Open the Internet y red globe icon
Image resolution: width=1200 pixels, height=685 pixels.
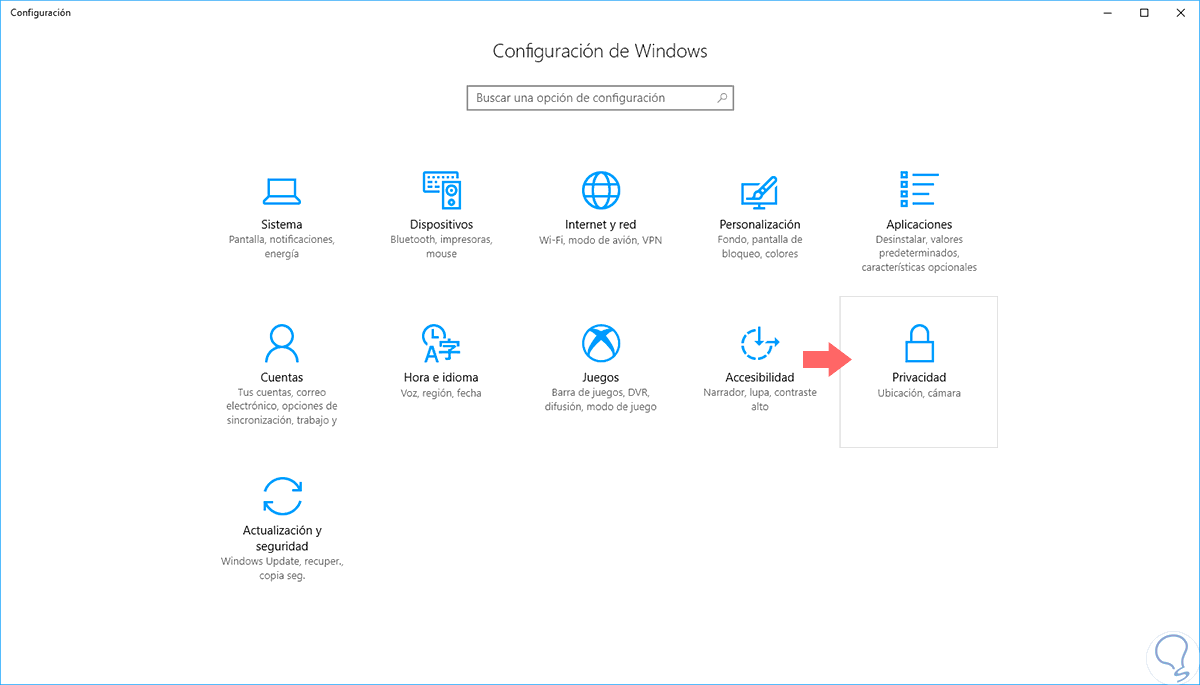[601, 189]
